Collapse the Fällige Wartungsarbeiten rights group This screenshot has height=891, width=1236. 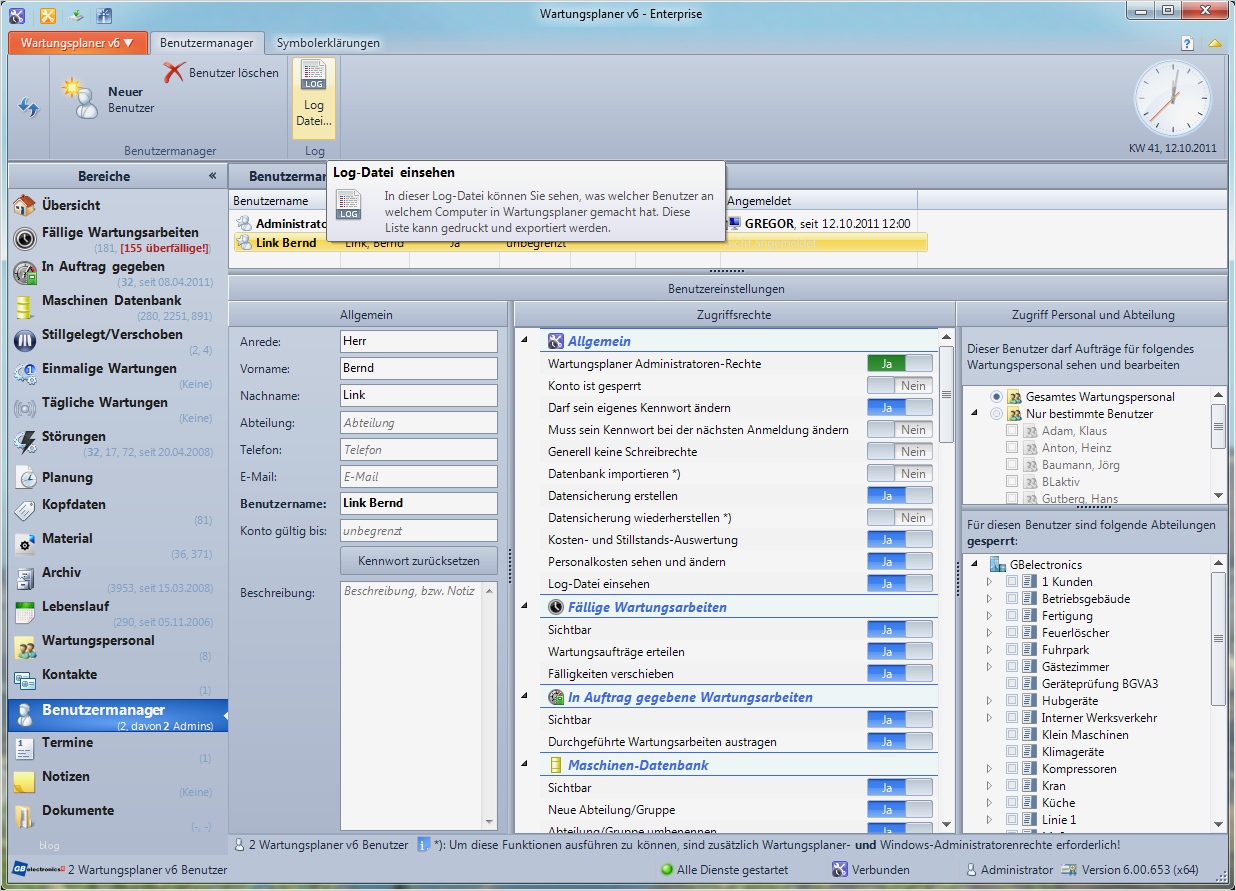click(525, 606)
